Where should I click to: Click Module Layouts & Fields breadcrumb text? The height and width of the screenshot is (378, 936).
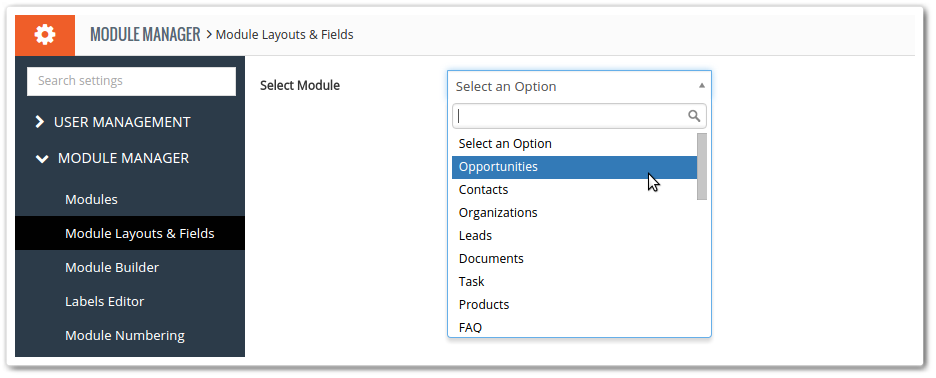click(x=284, y=35)
